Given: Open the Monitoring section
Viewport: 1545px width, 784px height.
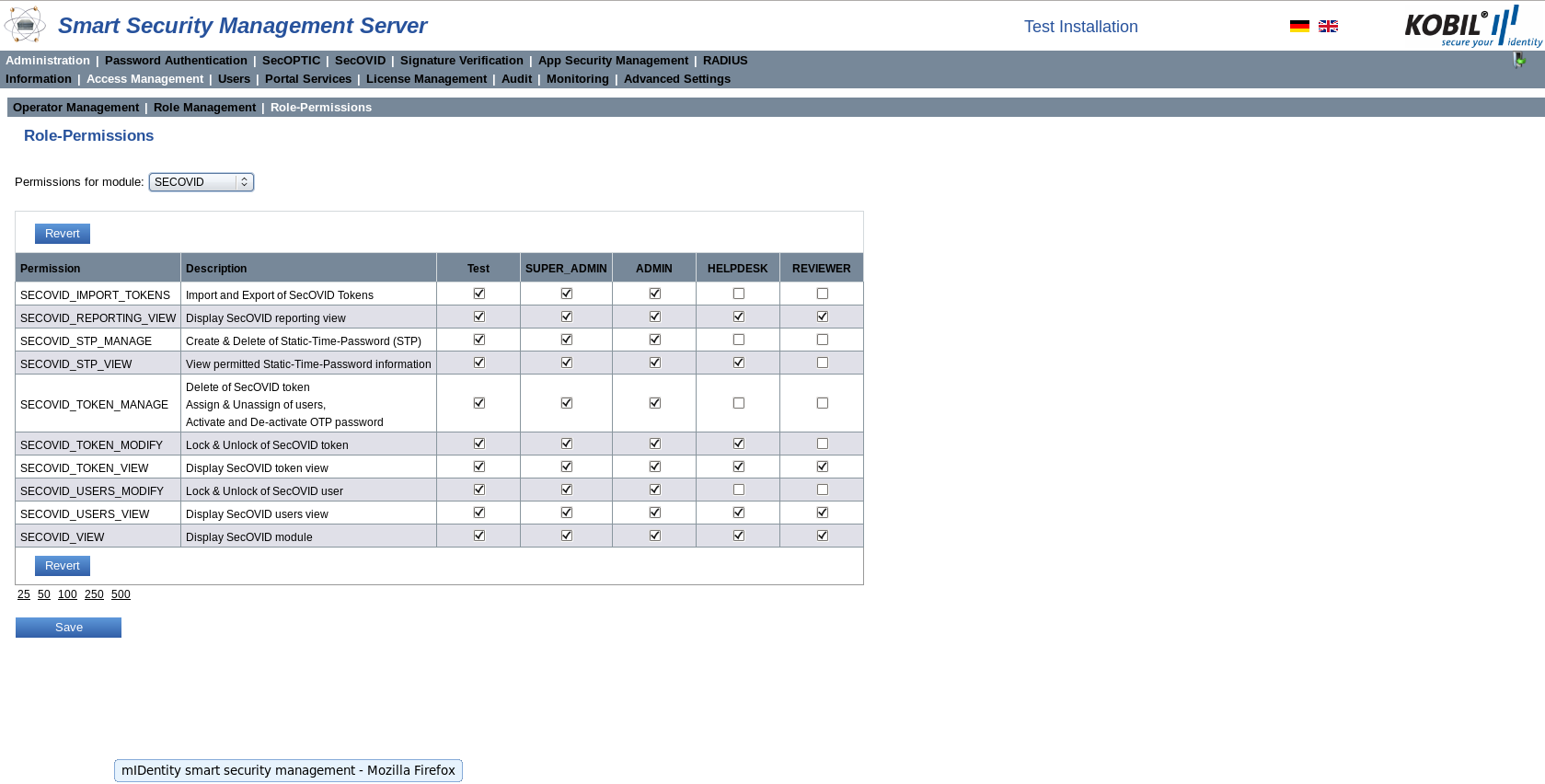Looking at the screenshot, I should coord(577,79).
